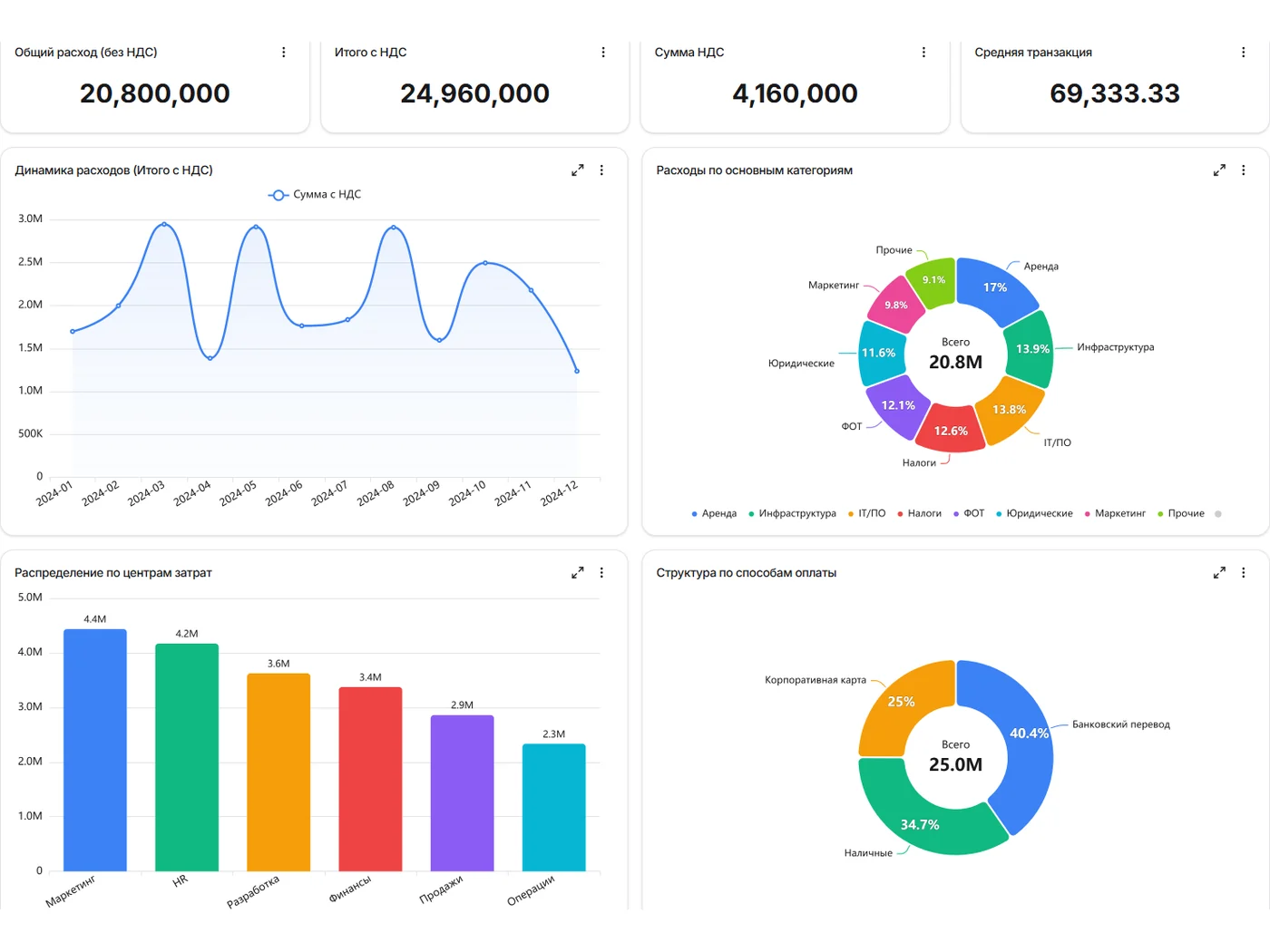Click the Наличные callout label
The height and width of the screenshot is (952, 1270).
[x=868, y=853]
